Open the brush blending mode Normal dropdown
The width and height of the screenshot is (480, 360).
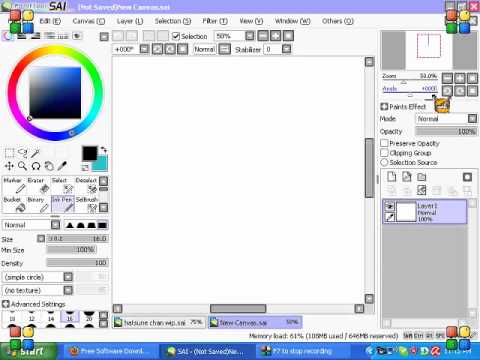coord(56,225)
